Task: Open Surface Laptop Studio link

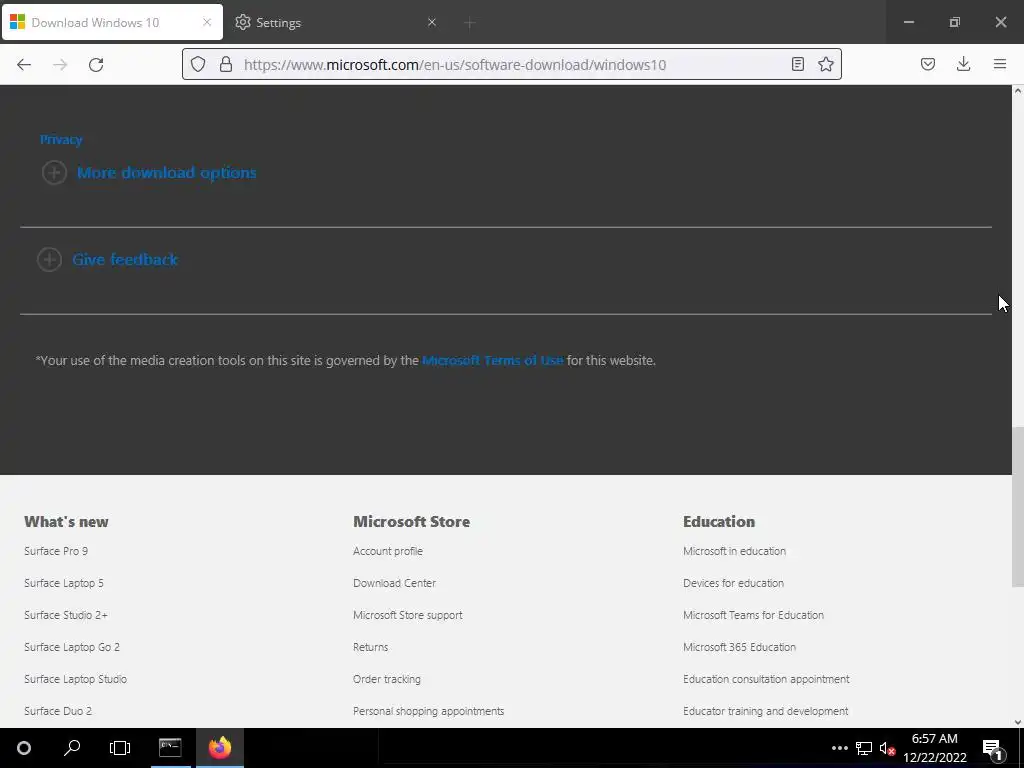Action: [x=76, y=679]
